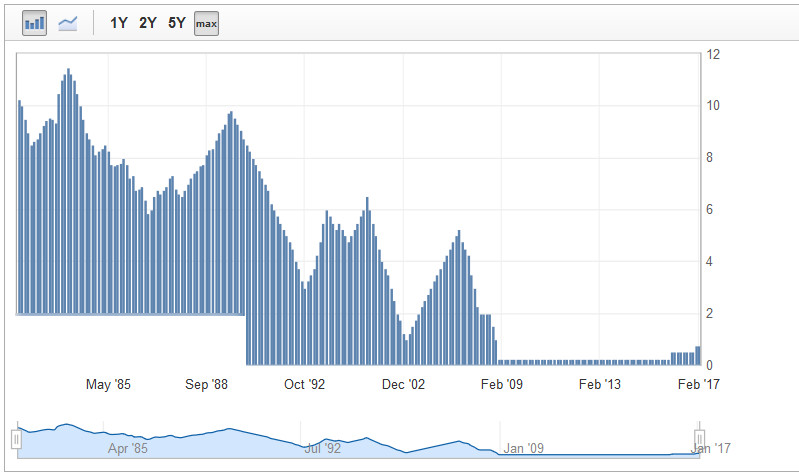
Task: Select the 5Y time range
Action: coord(177,22)
